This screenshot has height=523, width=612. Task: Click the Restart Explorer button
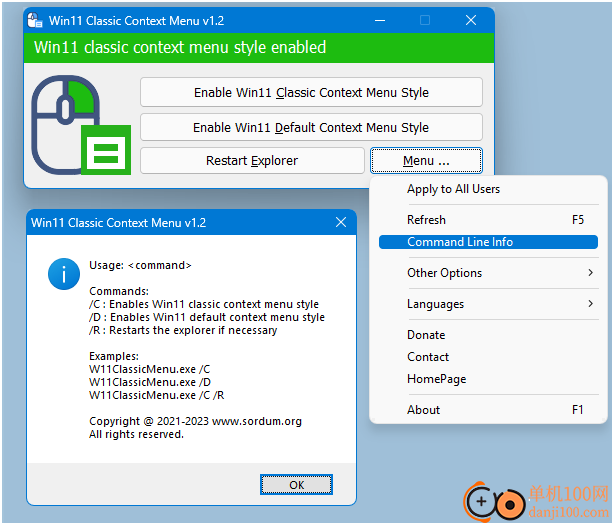252,160
